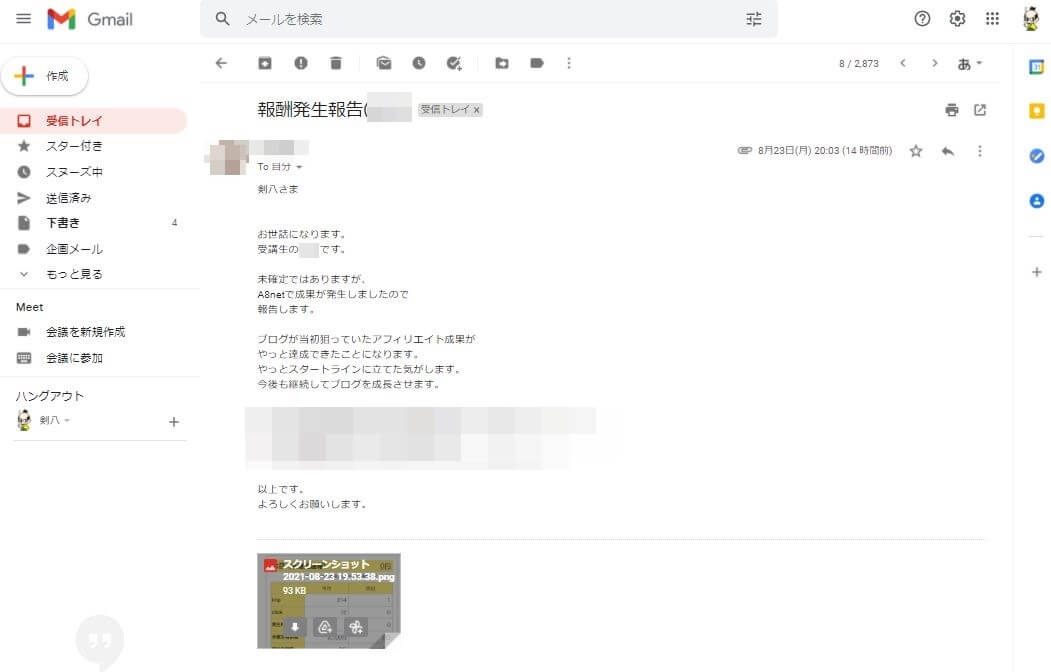The width and height of the screenshot is (1051, 672).
Task: Remove the 受信トレイ label via its x
Action: (477, 110)
